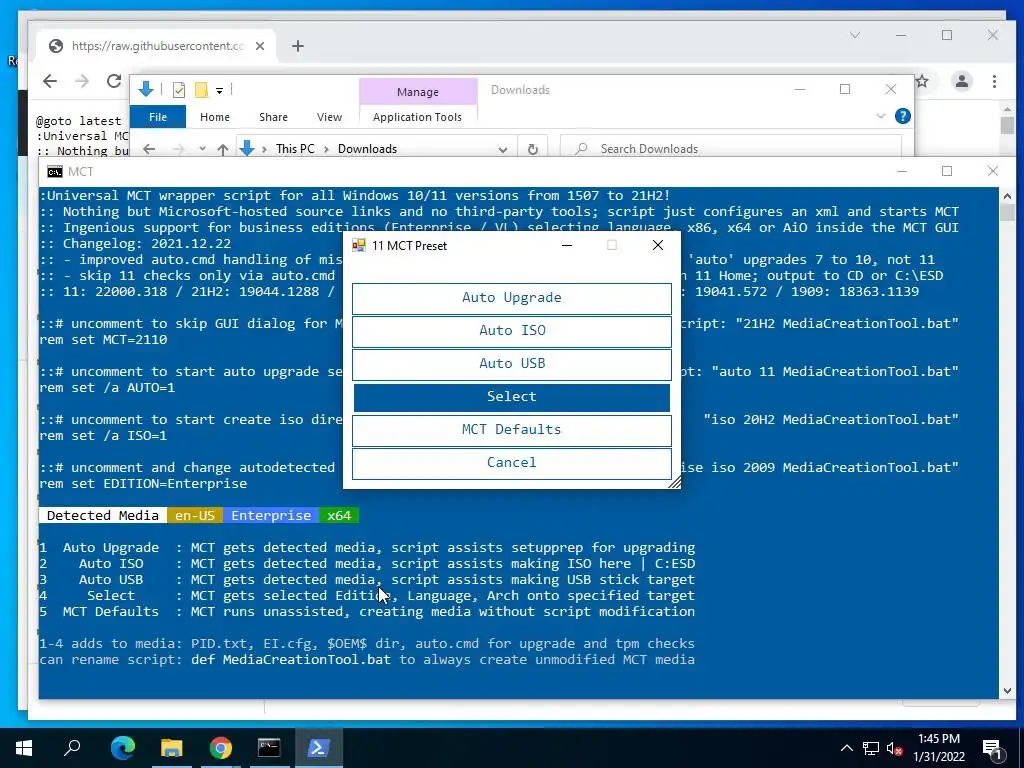Click the muted volume tray icon
The height and width of the screenshot is (768, 1024).
(895, 748)
